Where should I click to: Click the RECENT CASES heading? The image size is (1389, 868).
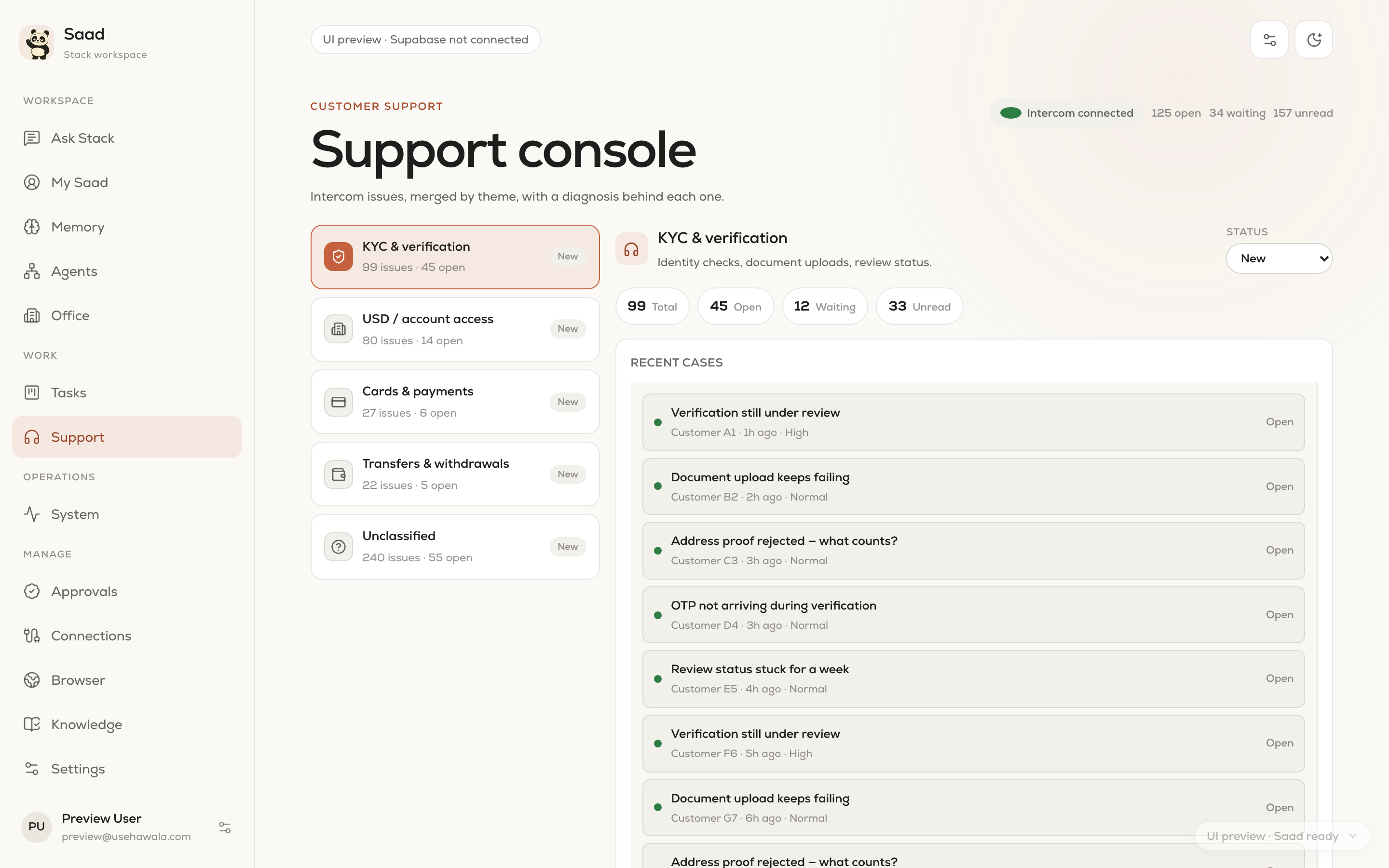click(x=676, y=363)
